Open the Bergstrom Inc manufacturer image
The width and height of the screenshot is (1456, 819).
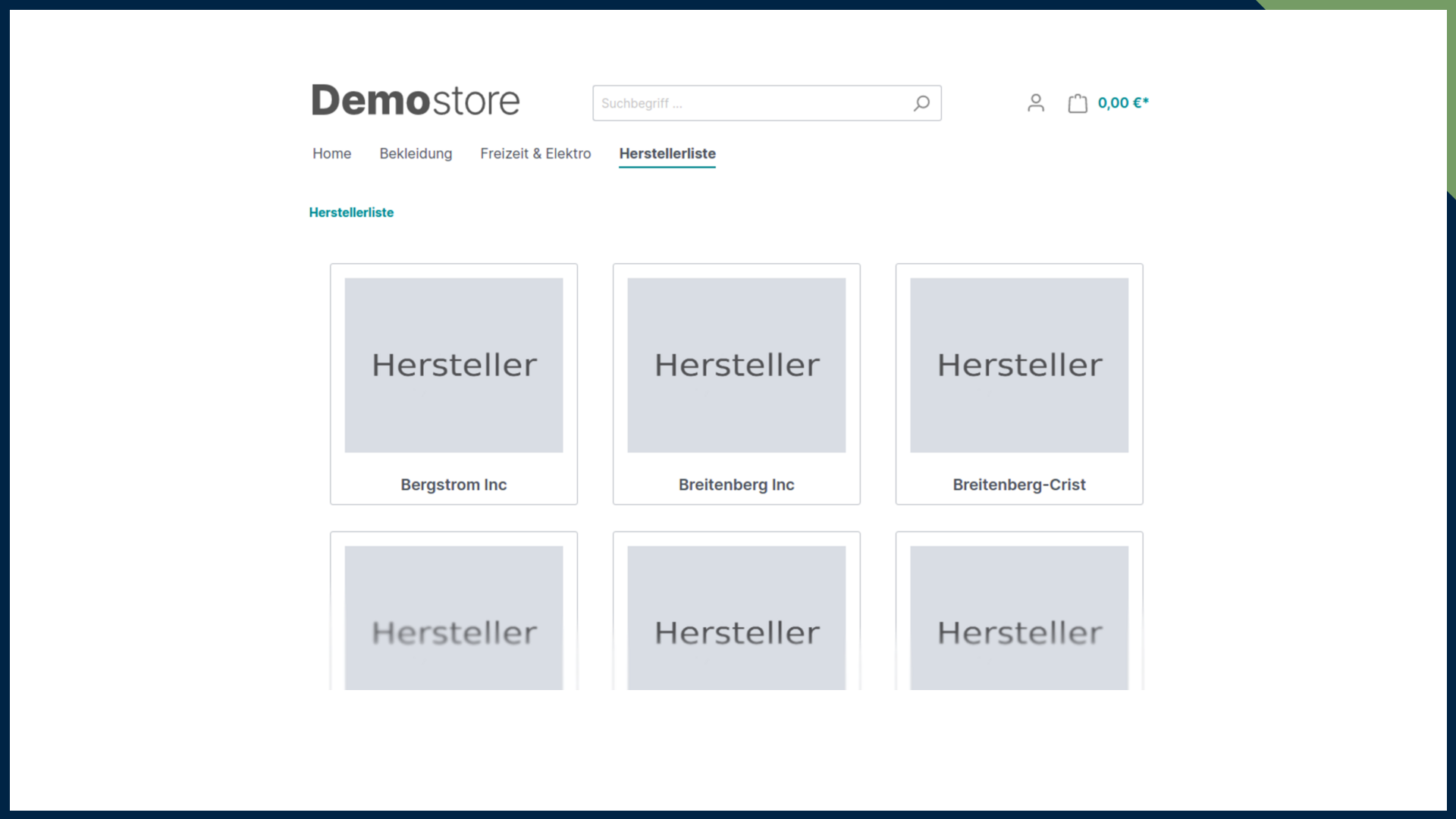pyautogui.click(x=453, y=365)
